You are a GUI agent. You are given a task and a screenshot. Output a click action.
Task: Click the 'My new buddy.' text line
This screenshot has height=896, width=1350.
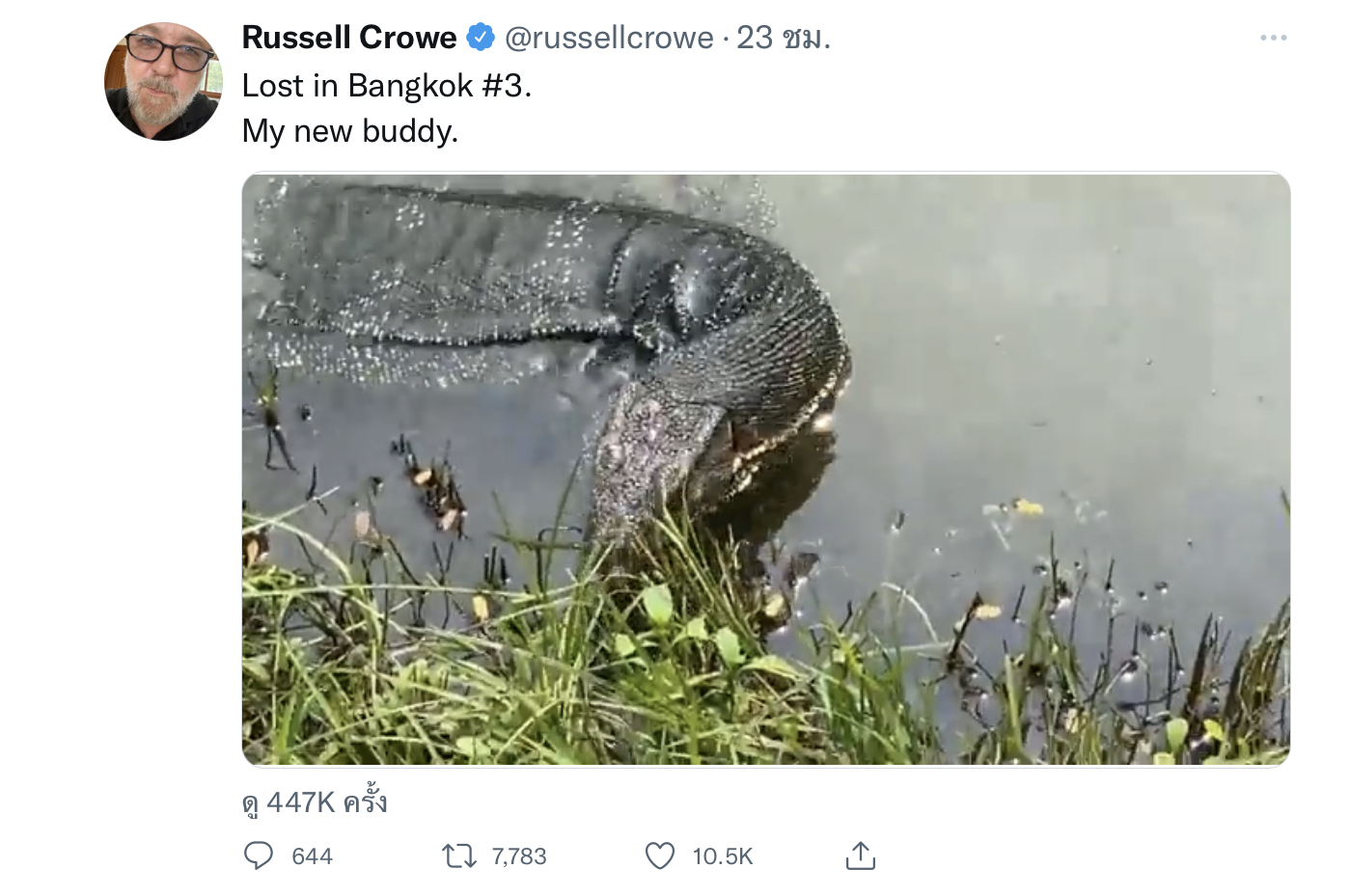pyautogui.click(x=350, y=131)
